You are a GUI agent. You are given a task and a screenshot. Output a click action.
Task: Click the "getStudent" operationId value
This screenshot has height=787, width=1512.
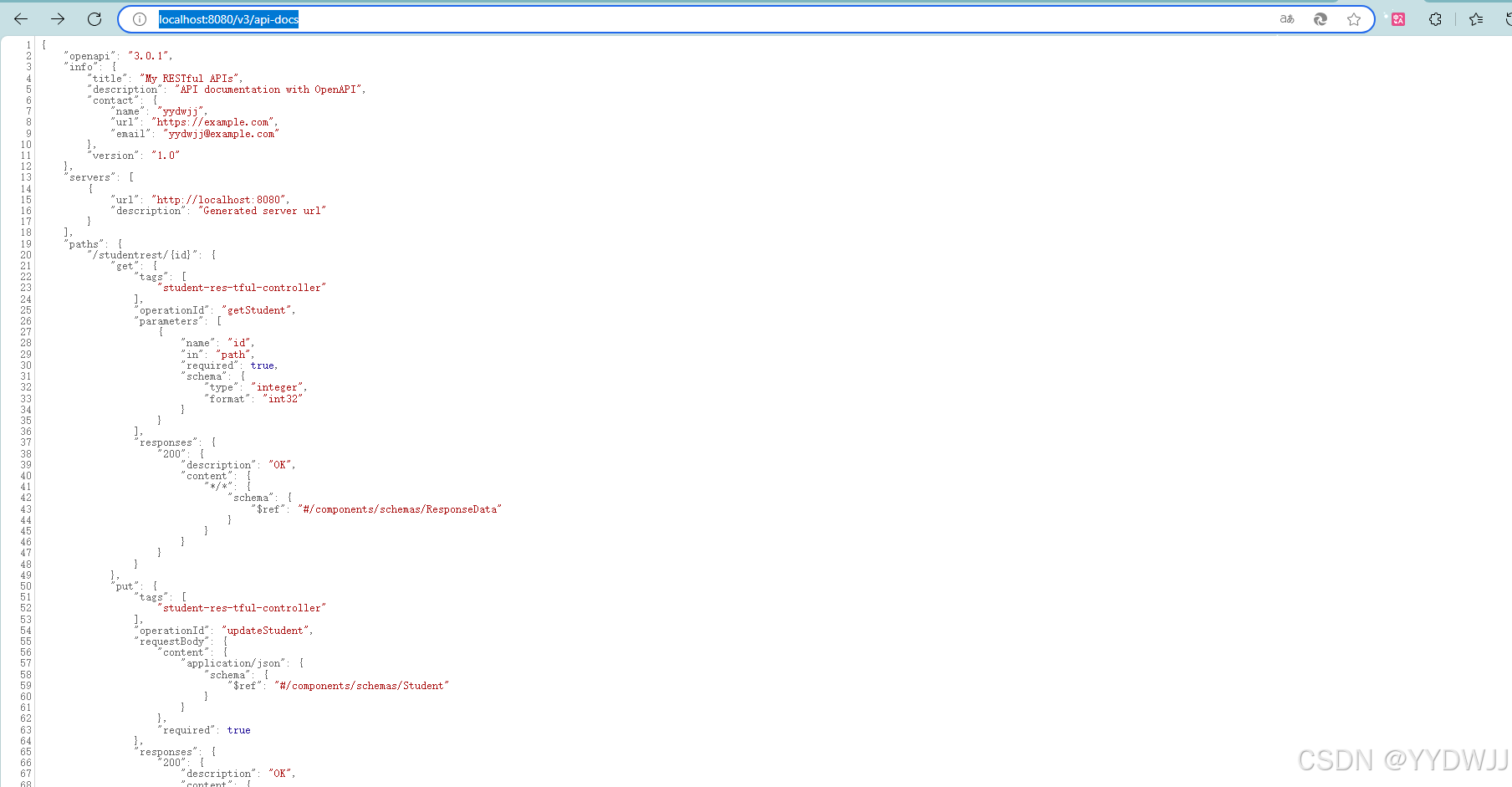tap(257, 310)
